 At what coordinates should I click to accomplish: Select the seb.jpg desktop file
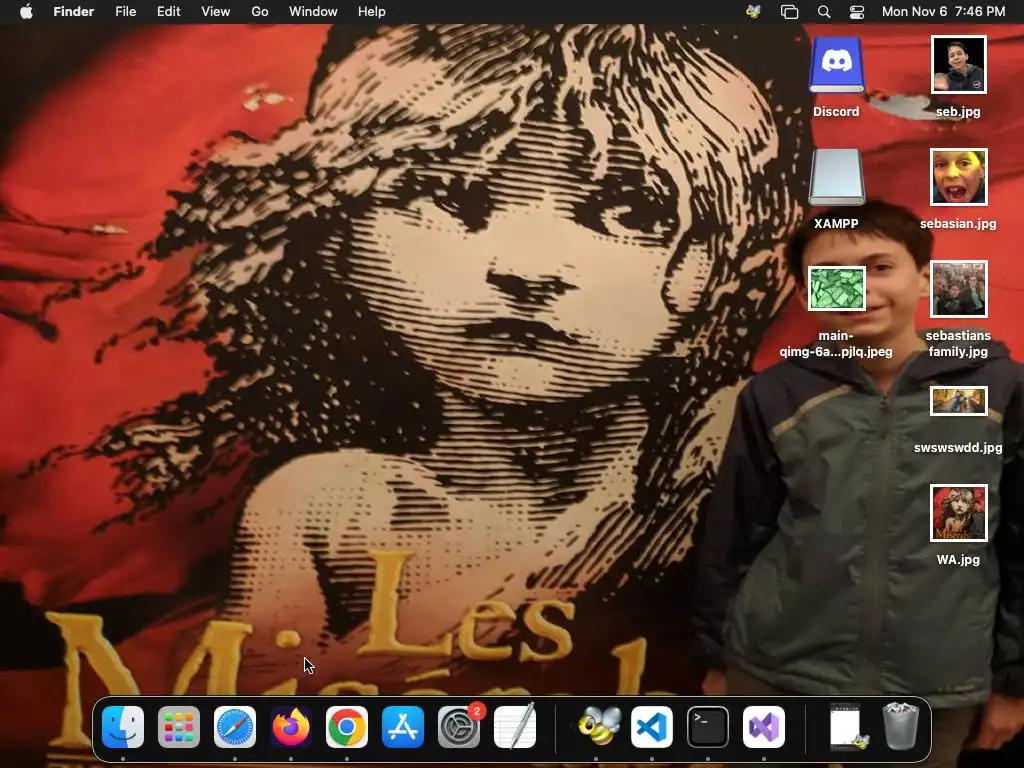[x=958, y=65]
